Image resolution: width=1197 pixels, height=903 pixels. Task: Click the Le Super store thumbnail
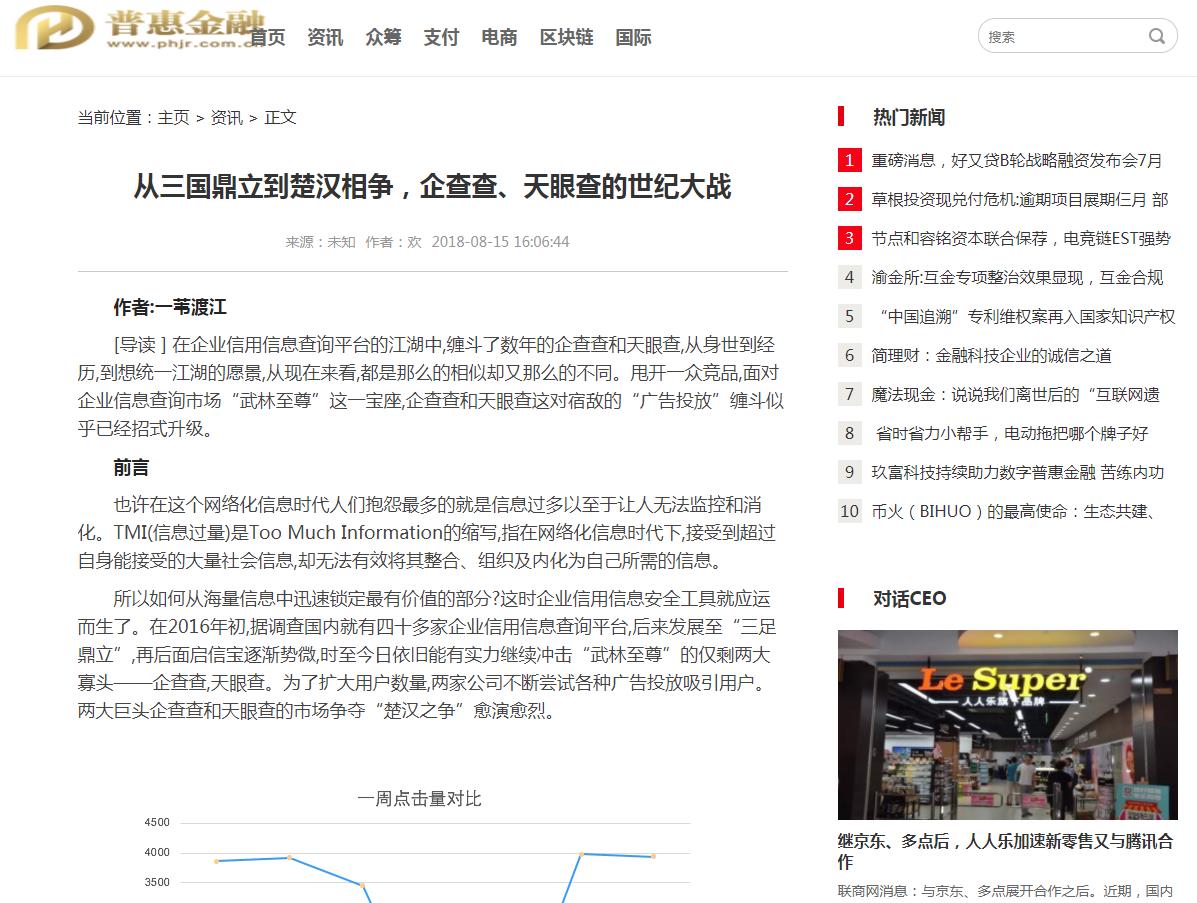(x=1008, y=724)
